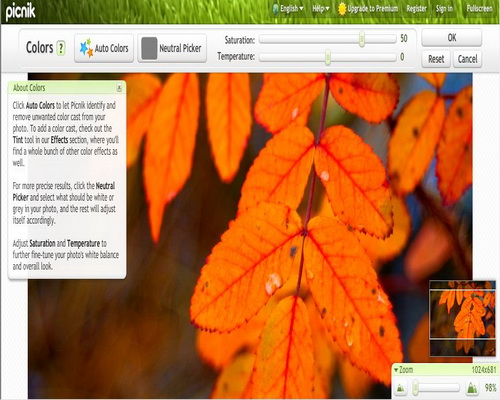Click the sun icon beside Upgrade to Premium
Screen dimensions: 500x400
[342, 9]
